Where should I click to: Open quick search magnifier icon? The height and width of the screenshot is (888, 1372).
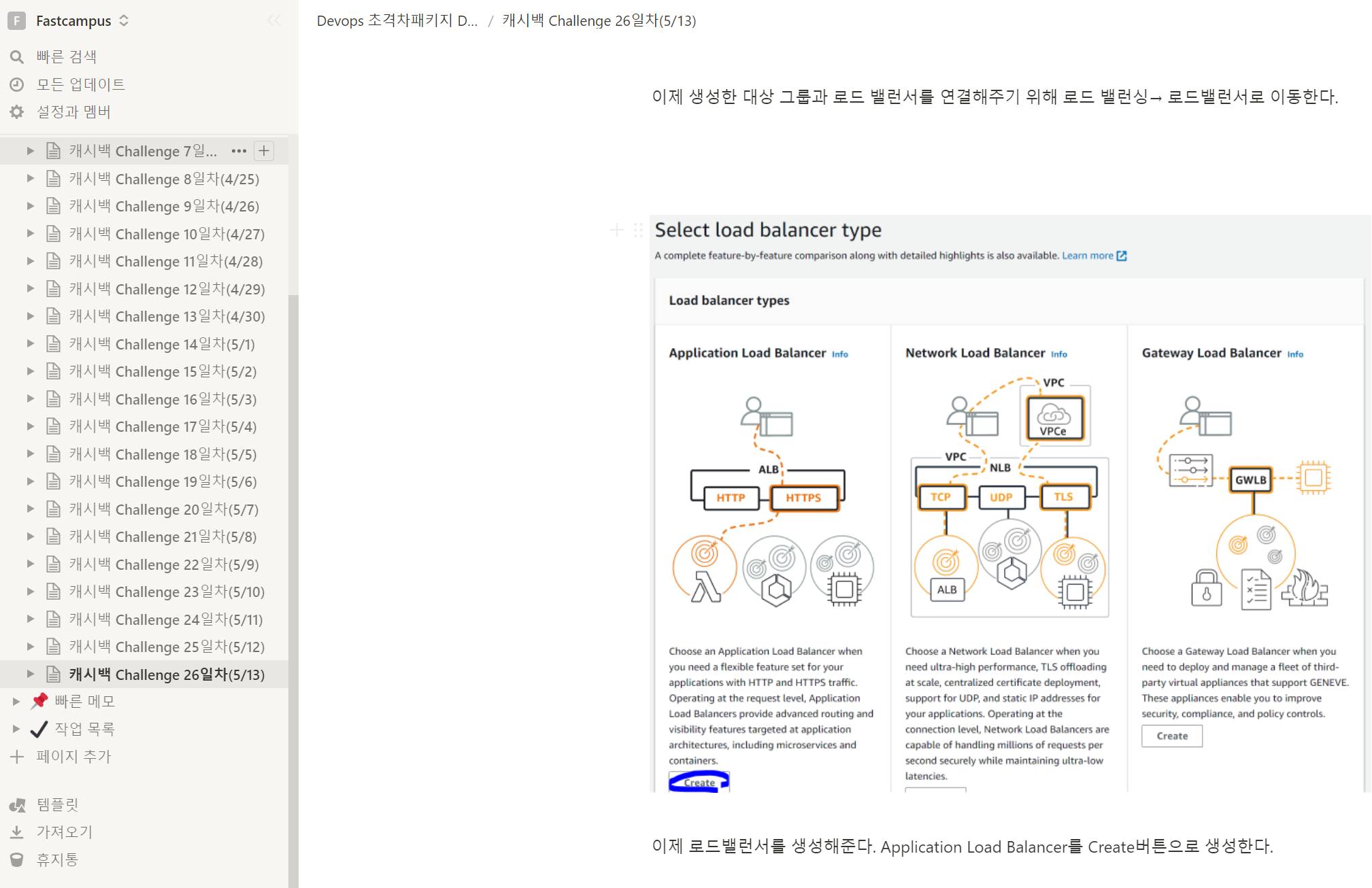point(17,56)
